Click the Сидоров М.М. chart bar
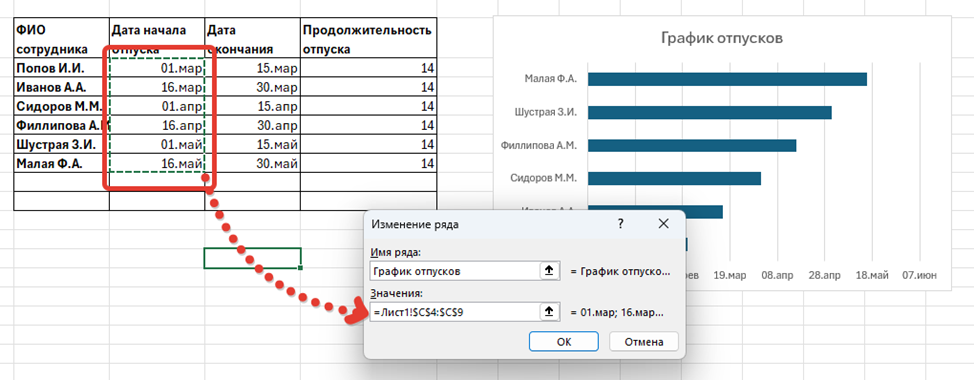974x380 pixels. 675,178
